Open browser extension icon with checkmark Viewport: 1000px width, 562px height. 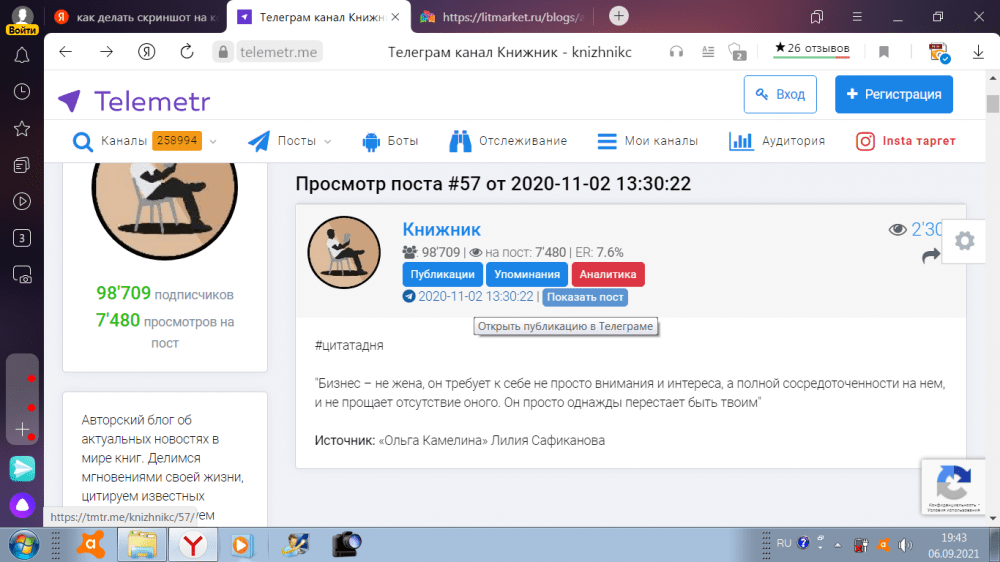point(939,52)
